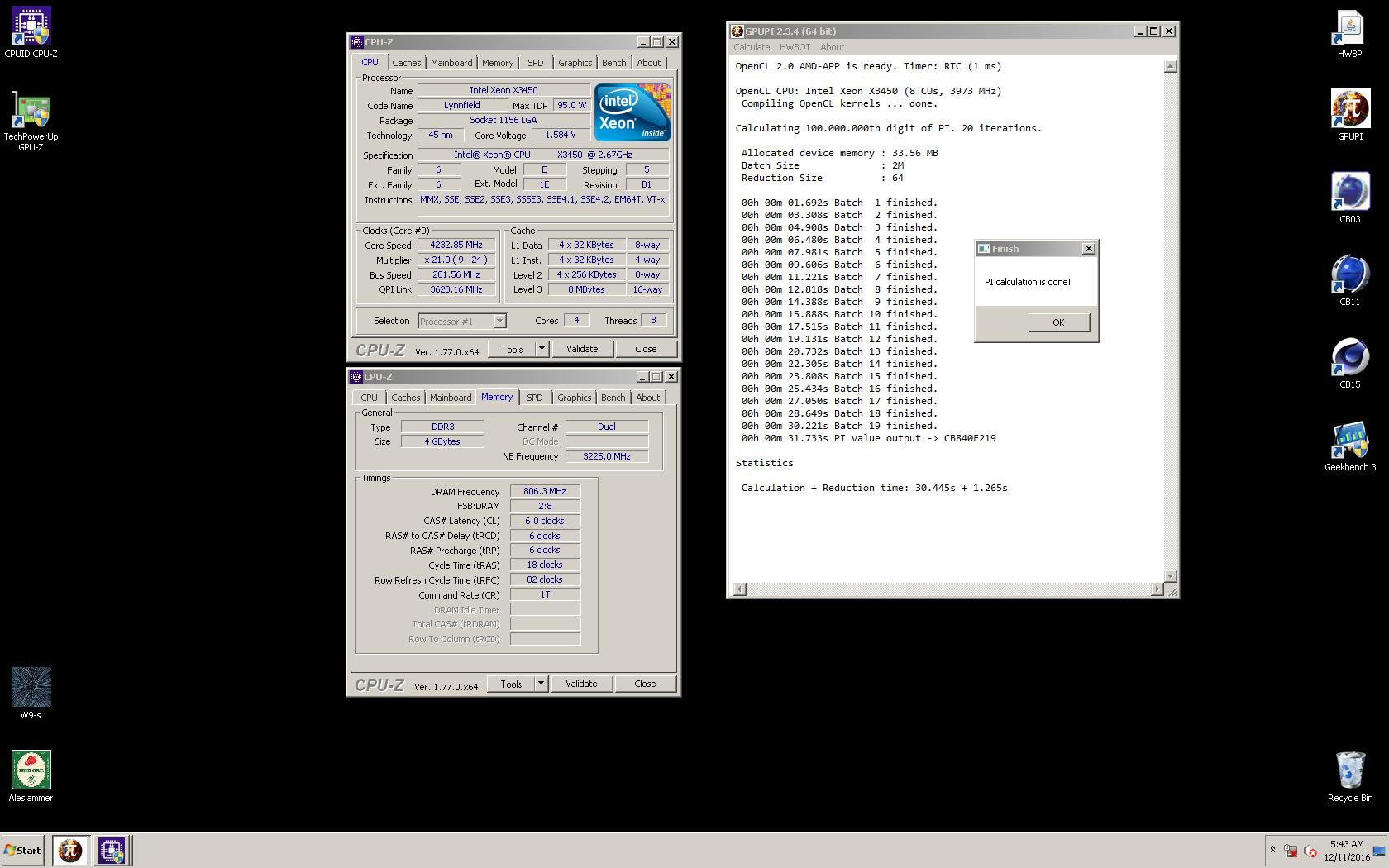Click GPUPI vertical scrollbar up arrow

tap(1170, 66)
